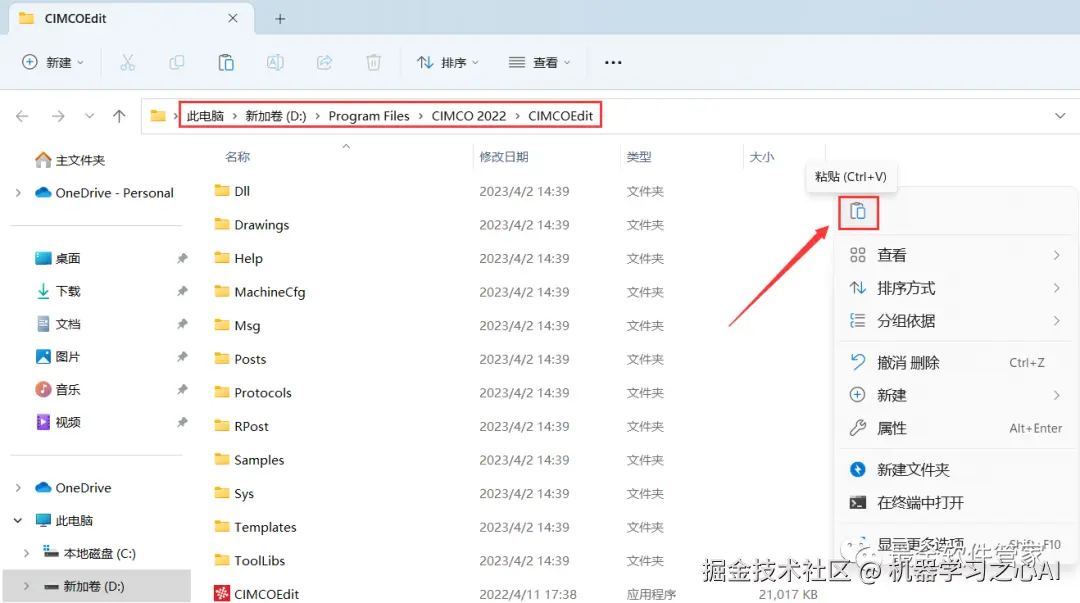The image size is (1080, 603).
Task: Click 新加卷 (D:) in address breadcrumb
Action: 276,116
